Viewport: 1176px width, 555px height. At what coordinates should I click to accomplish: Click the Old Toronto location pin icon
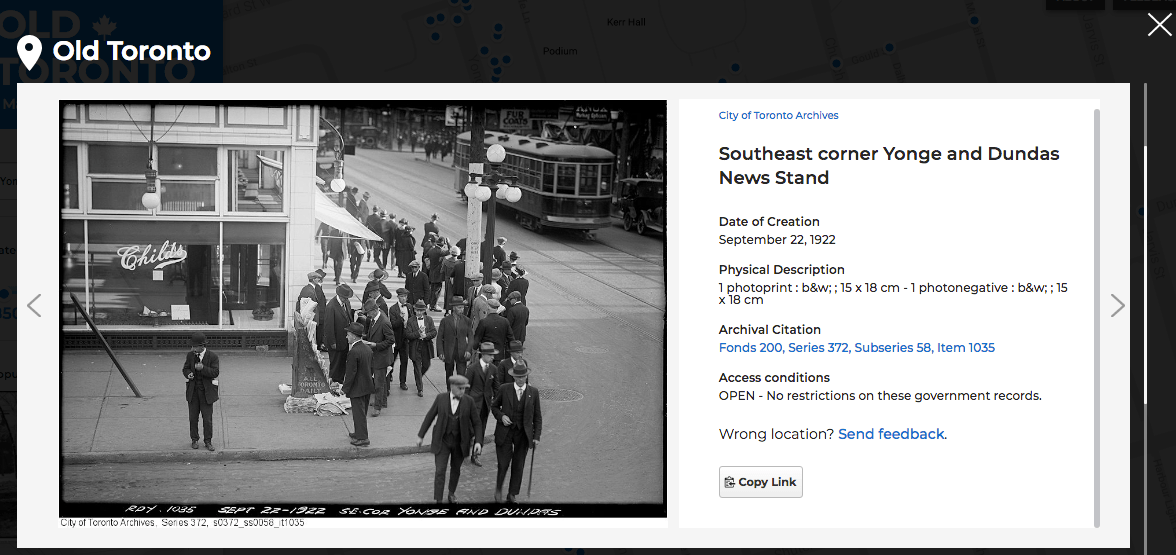[x=29, y=52]
